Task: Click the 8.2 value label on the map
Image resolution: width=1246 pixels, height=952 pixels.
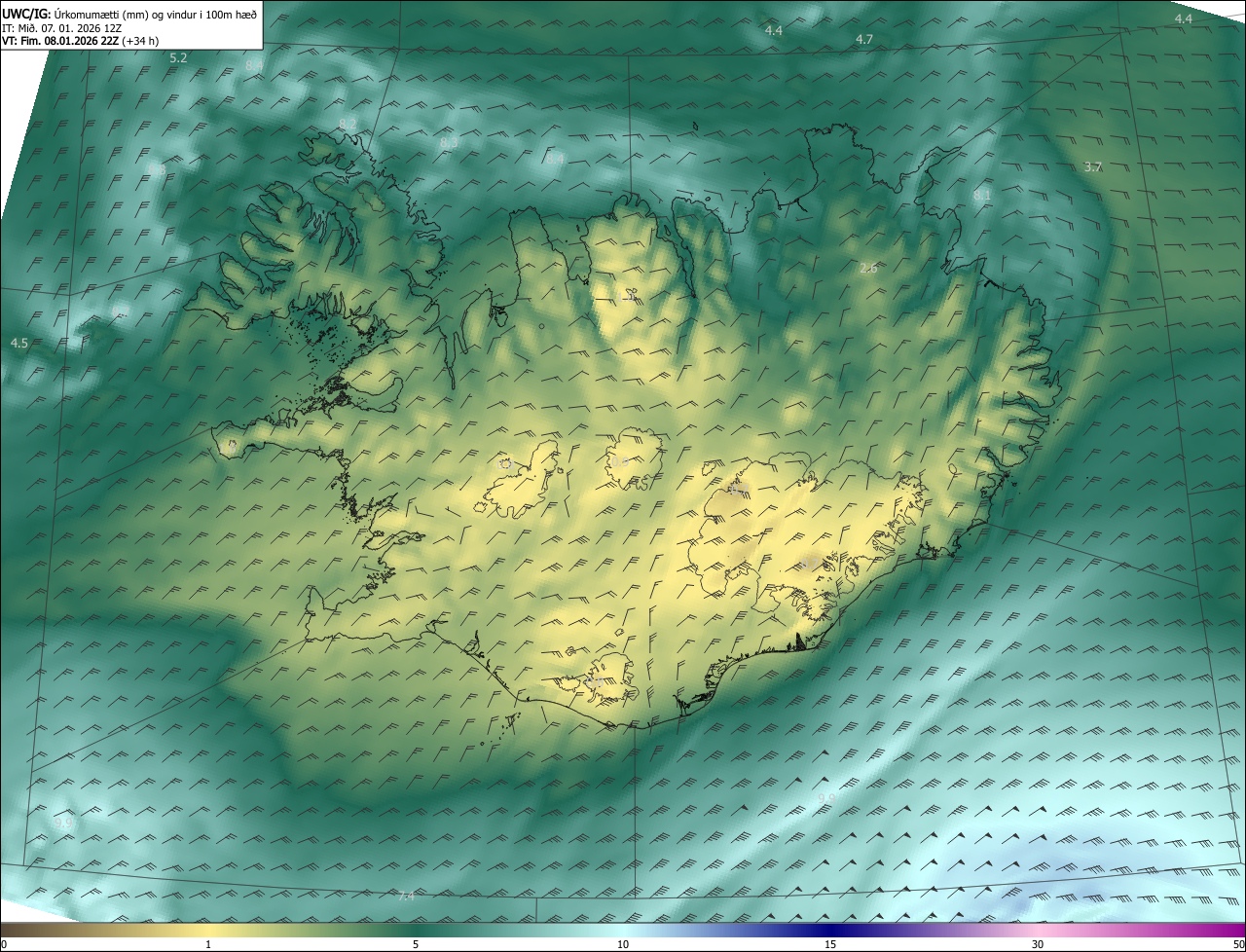Action: click(348, 123)
